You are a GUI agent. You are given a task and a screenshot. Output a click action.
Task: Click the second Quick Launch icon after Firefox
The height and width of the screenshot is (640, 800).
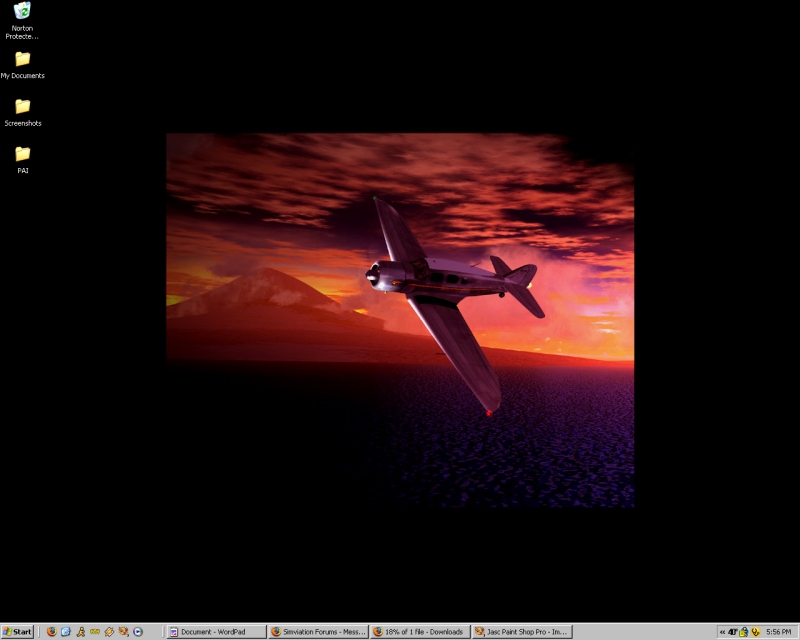[66, 632]
